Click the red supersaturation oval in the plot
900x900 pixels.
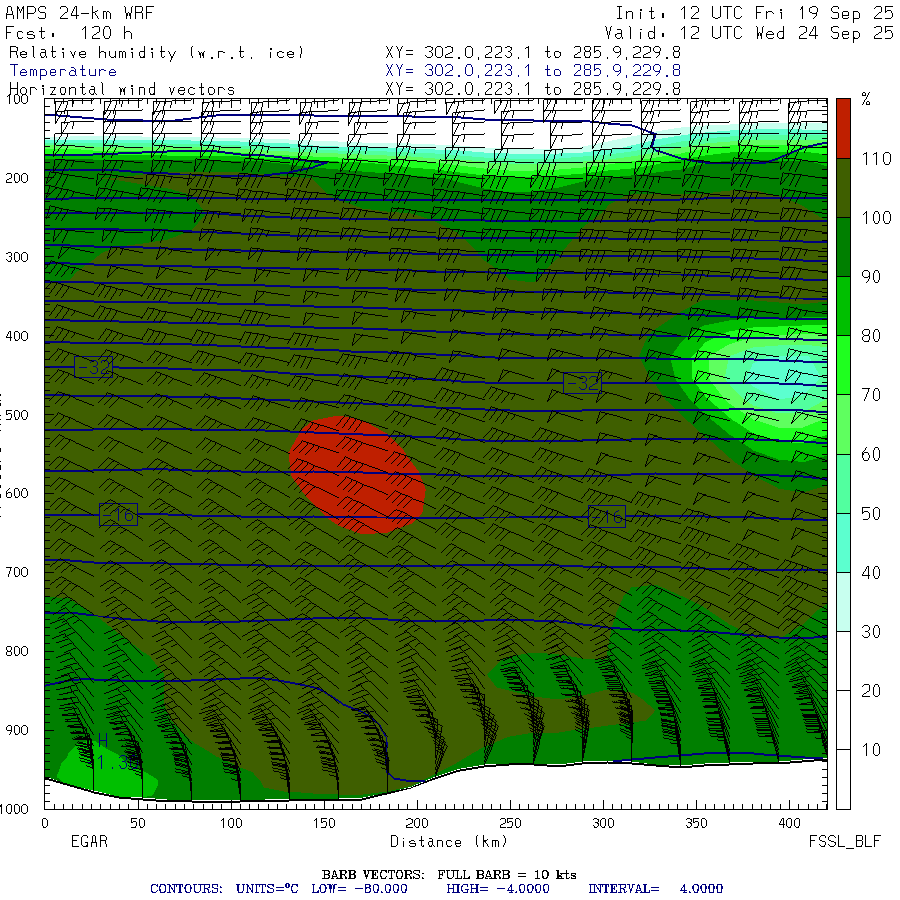[x=357, y=475]
